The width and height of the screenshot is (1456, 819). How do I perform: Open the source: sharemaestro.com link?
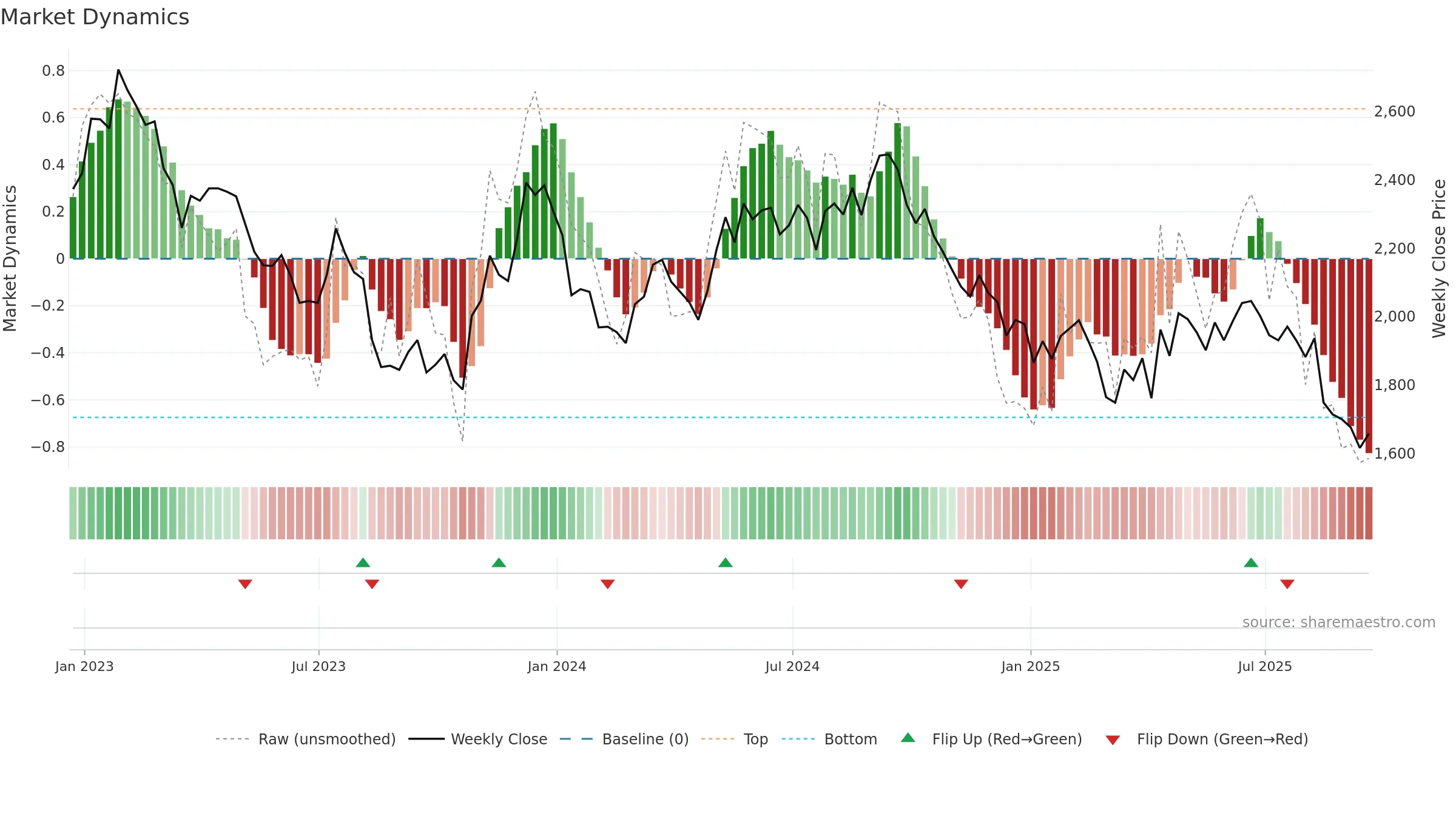[1339, 622]
